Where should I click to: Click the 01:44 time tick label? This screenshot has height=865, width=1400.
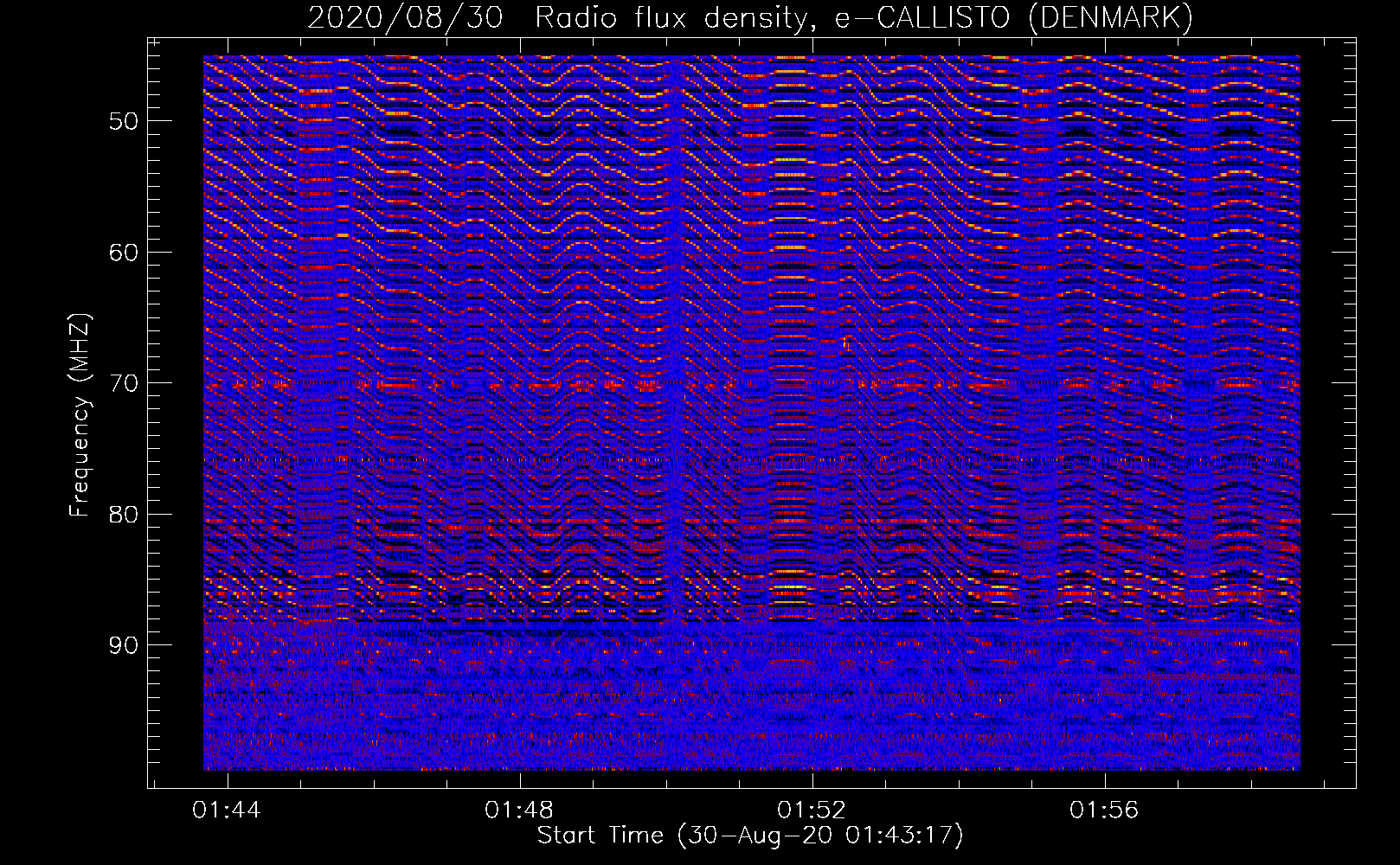click(227, 811)
